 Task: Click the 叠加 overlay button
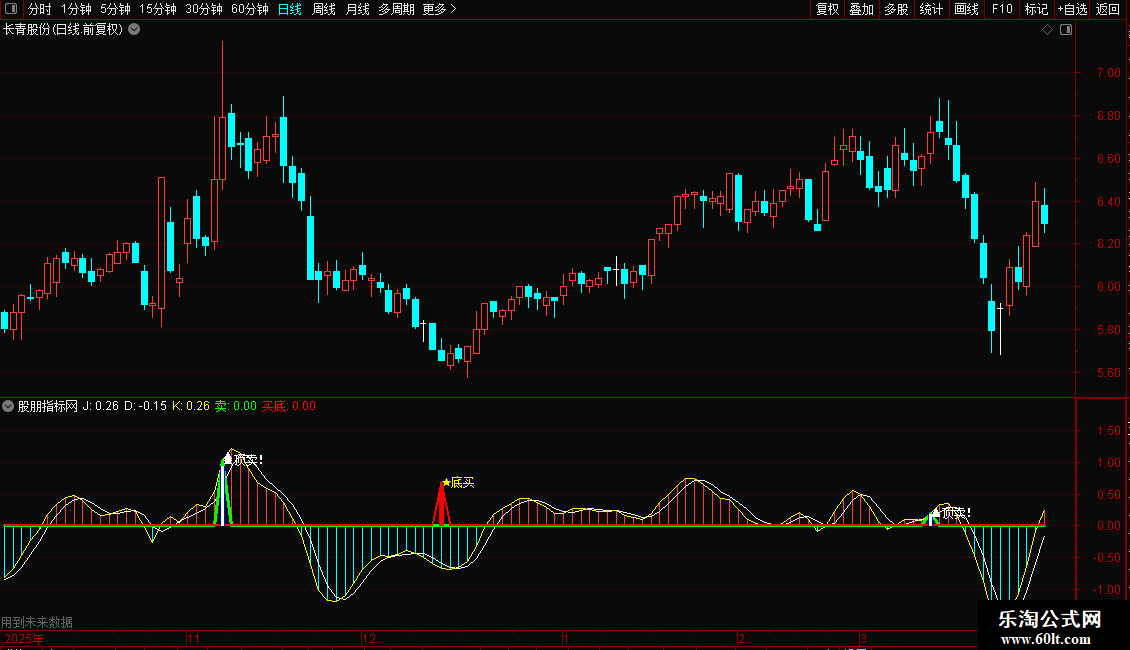coord(861,9)
